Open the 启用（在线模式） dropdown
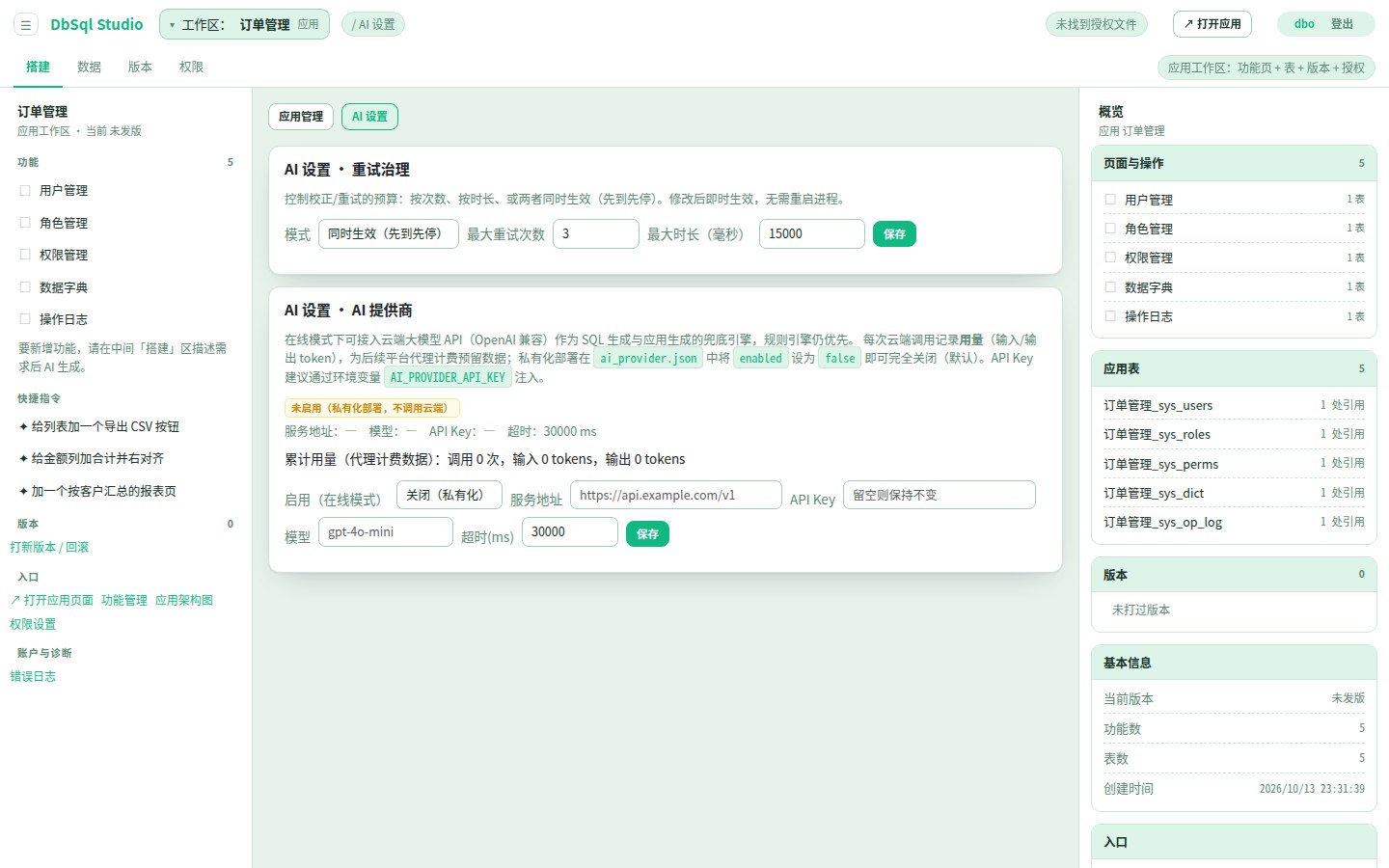The width and height of the screenshot is (1389, 868). point(449,495)
